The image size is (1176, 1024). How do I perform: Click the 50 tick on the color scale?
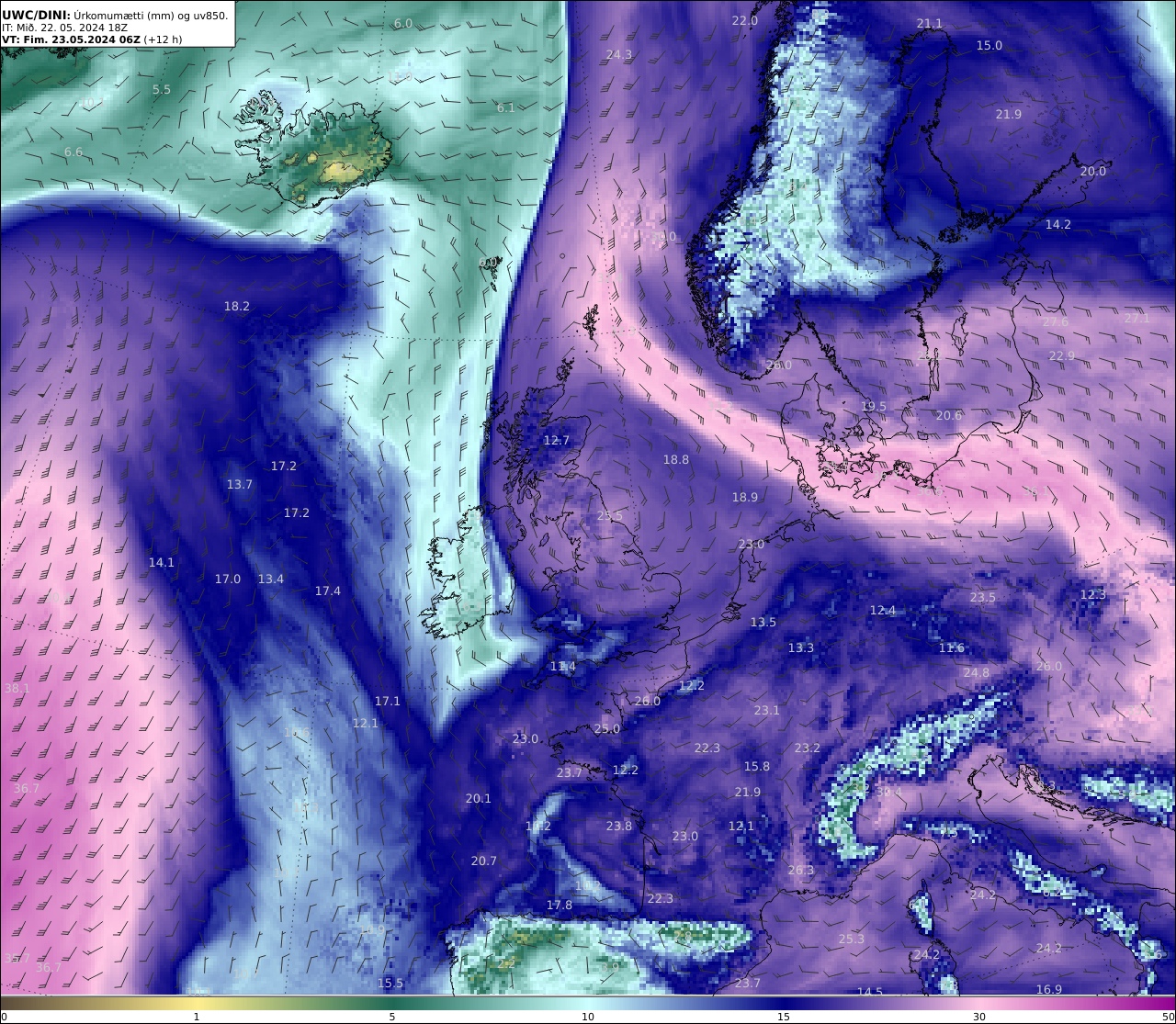pos(1168,1017)
